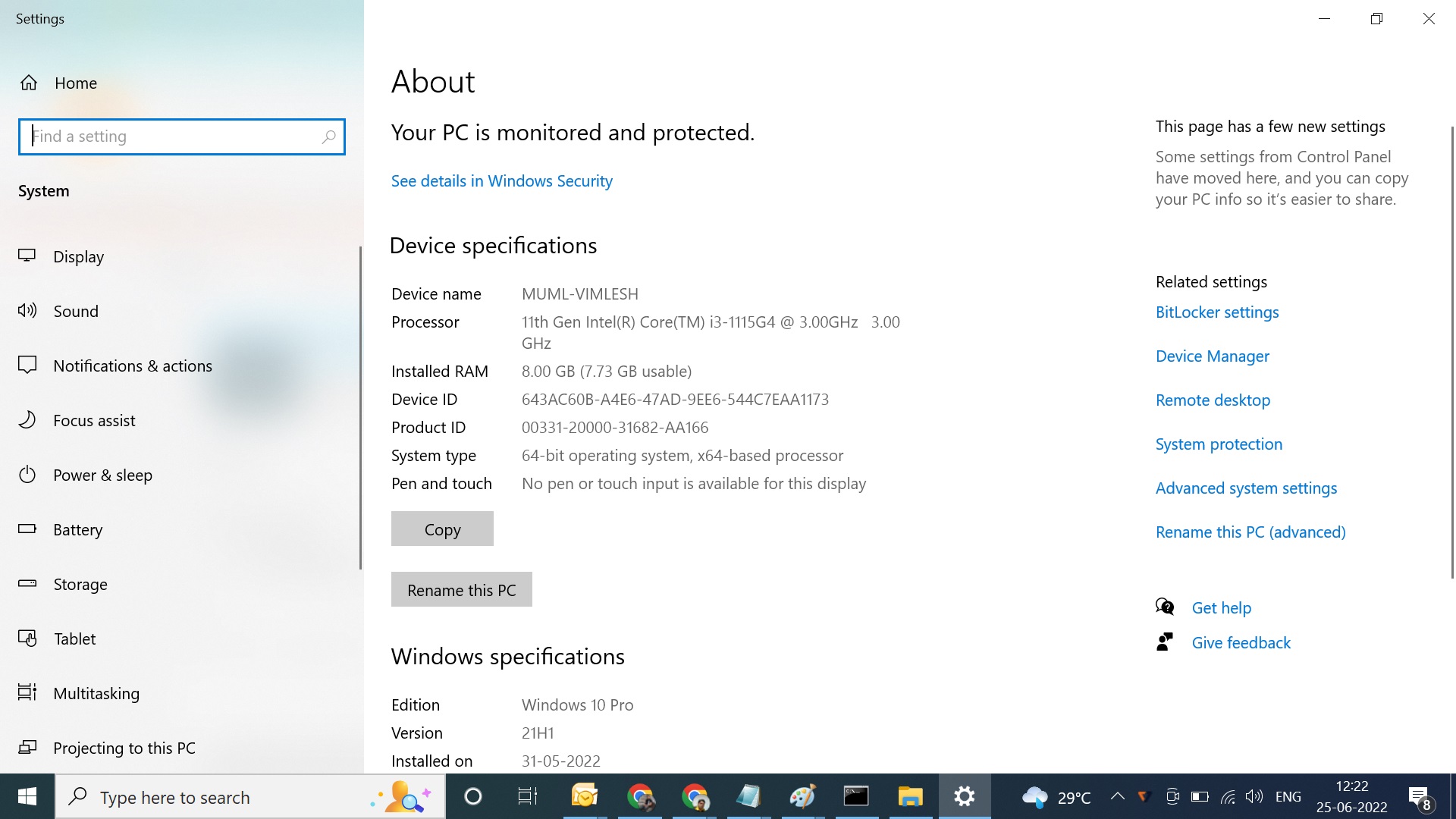Viewport: 1456px width, 819px height.
Task: Open Multitasking settings
Action: coord(96,694)
